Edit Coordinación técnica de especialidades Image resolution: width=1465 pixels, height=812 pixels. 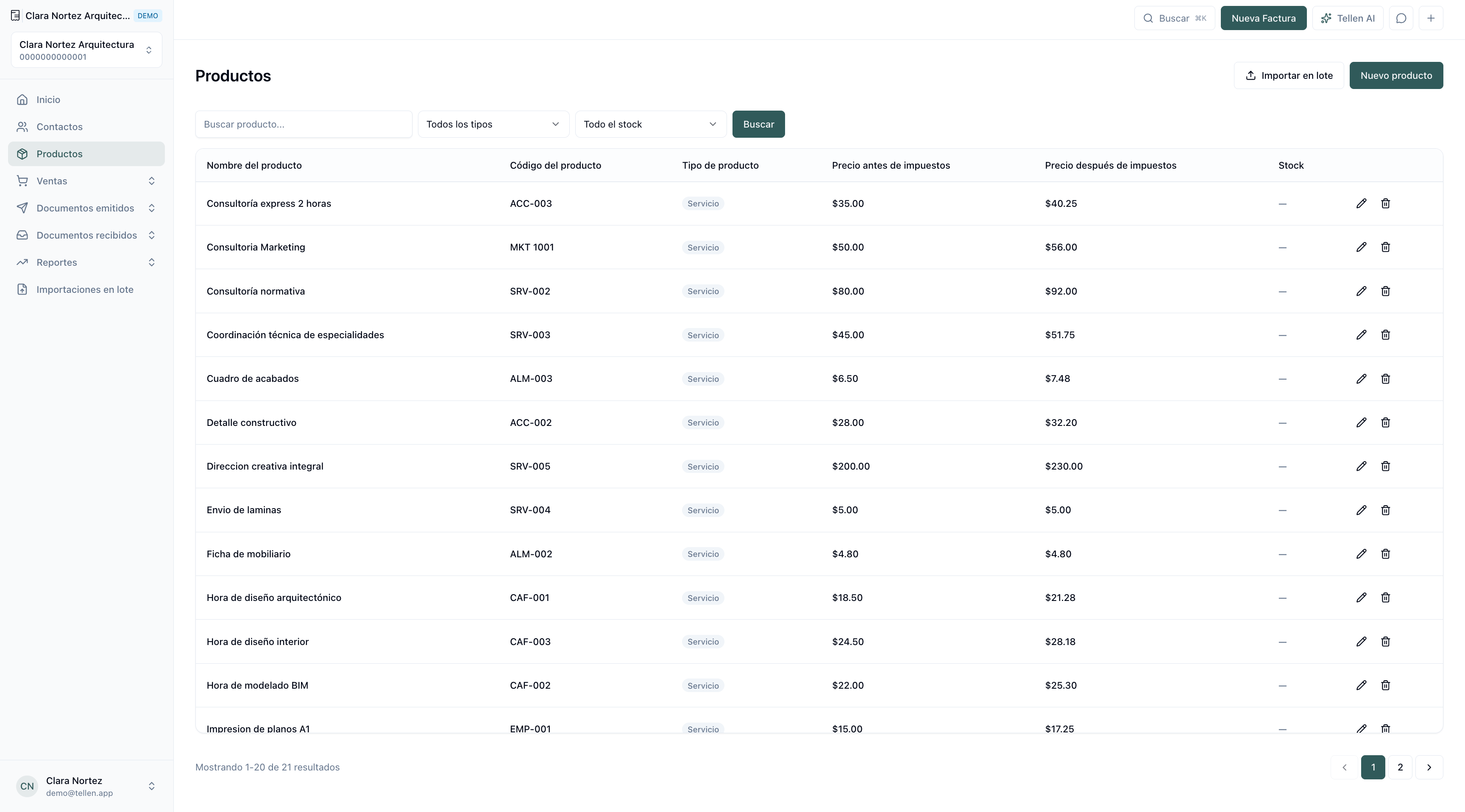pyautogui.click(x=1361, y=335)
